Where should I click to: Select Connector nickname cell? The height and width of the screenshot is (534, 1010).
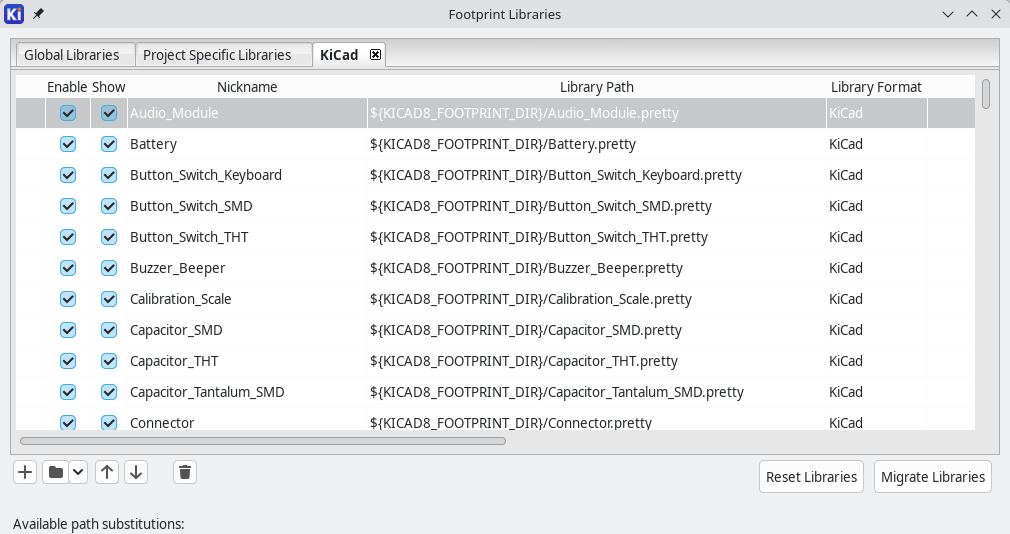coord(247,419)
